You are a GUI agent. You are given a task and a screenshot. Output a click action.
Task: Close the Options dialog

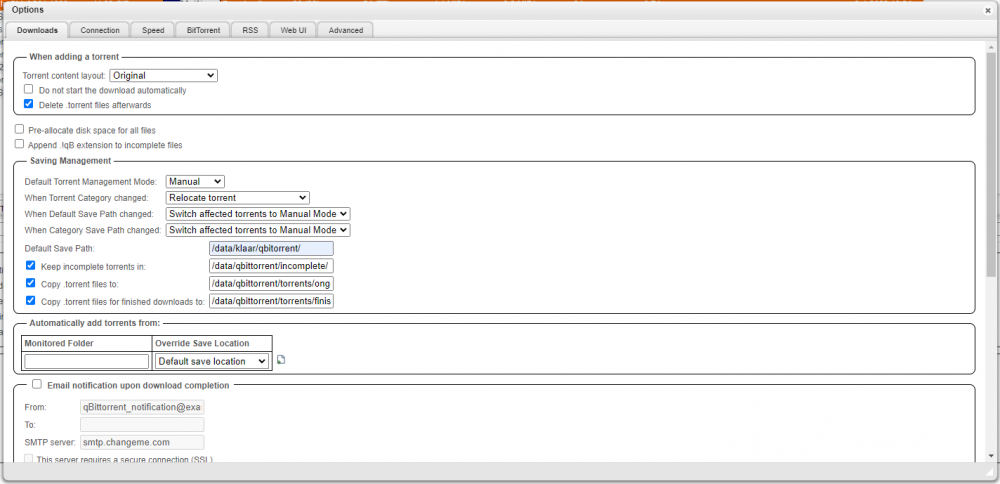tap(988, 11)
